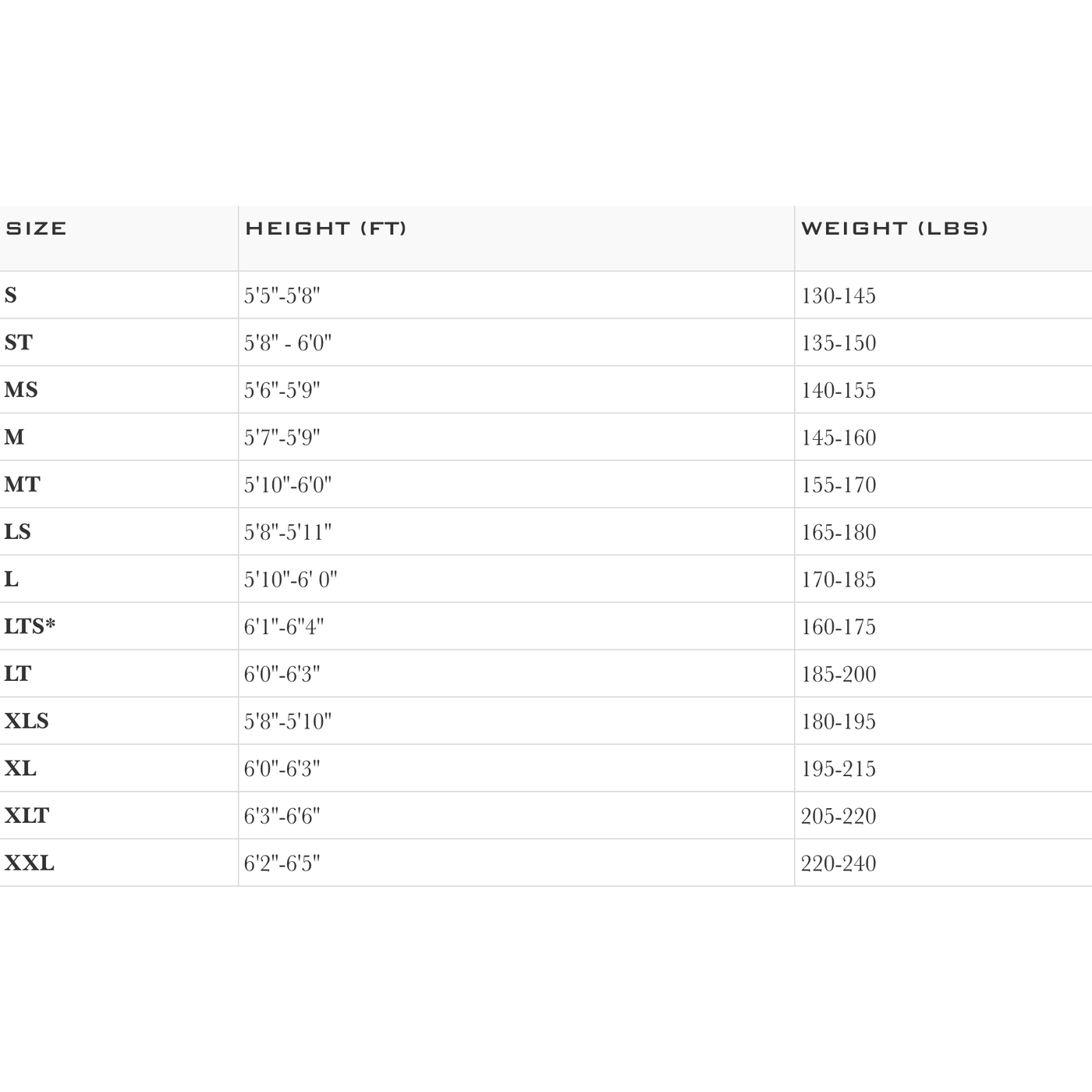Click the height value 5'5"-5'8"
1092x1092 pixels.
[x=282, y=296]
